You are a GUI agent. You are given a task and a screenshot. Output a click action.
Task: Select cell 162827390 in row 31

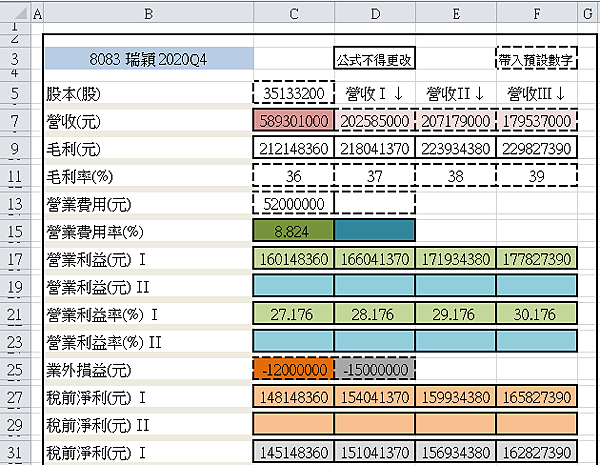[x=537, y=452]
